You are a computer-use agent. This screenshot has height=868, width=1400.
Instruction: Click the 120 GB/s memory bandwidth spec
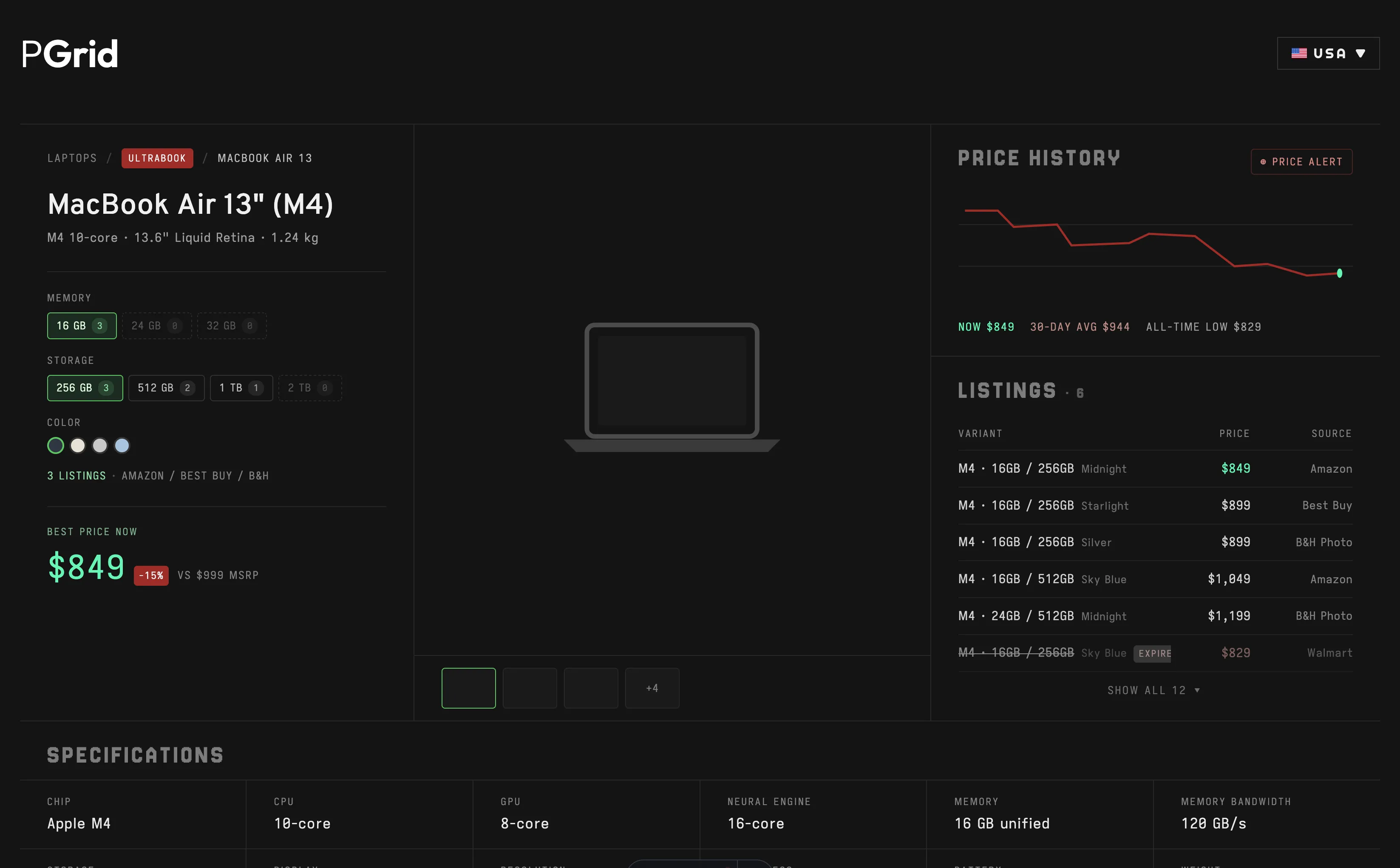click(1213, 824)
